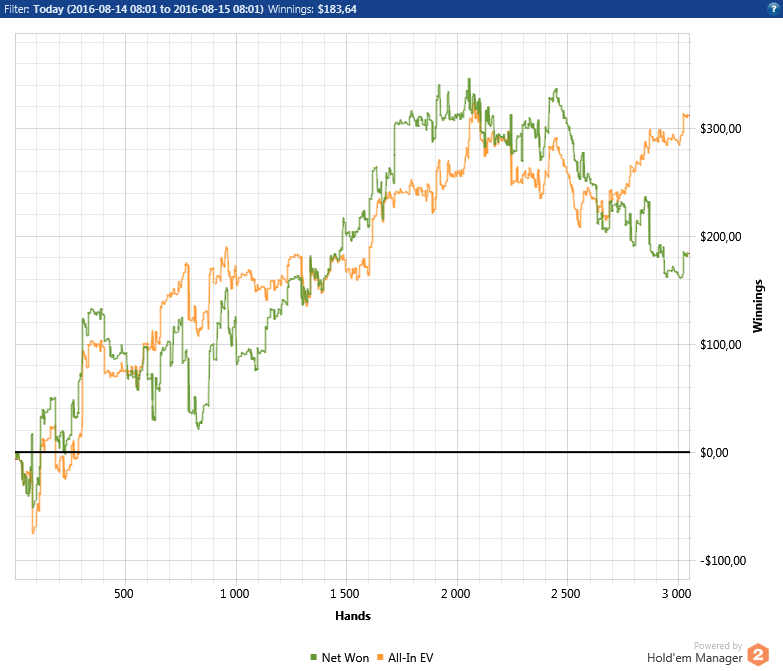
Task: Click the Powered by Hold'em Manager text
Action: [x=695, y=653]
